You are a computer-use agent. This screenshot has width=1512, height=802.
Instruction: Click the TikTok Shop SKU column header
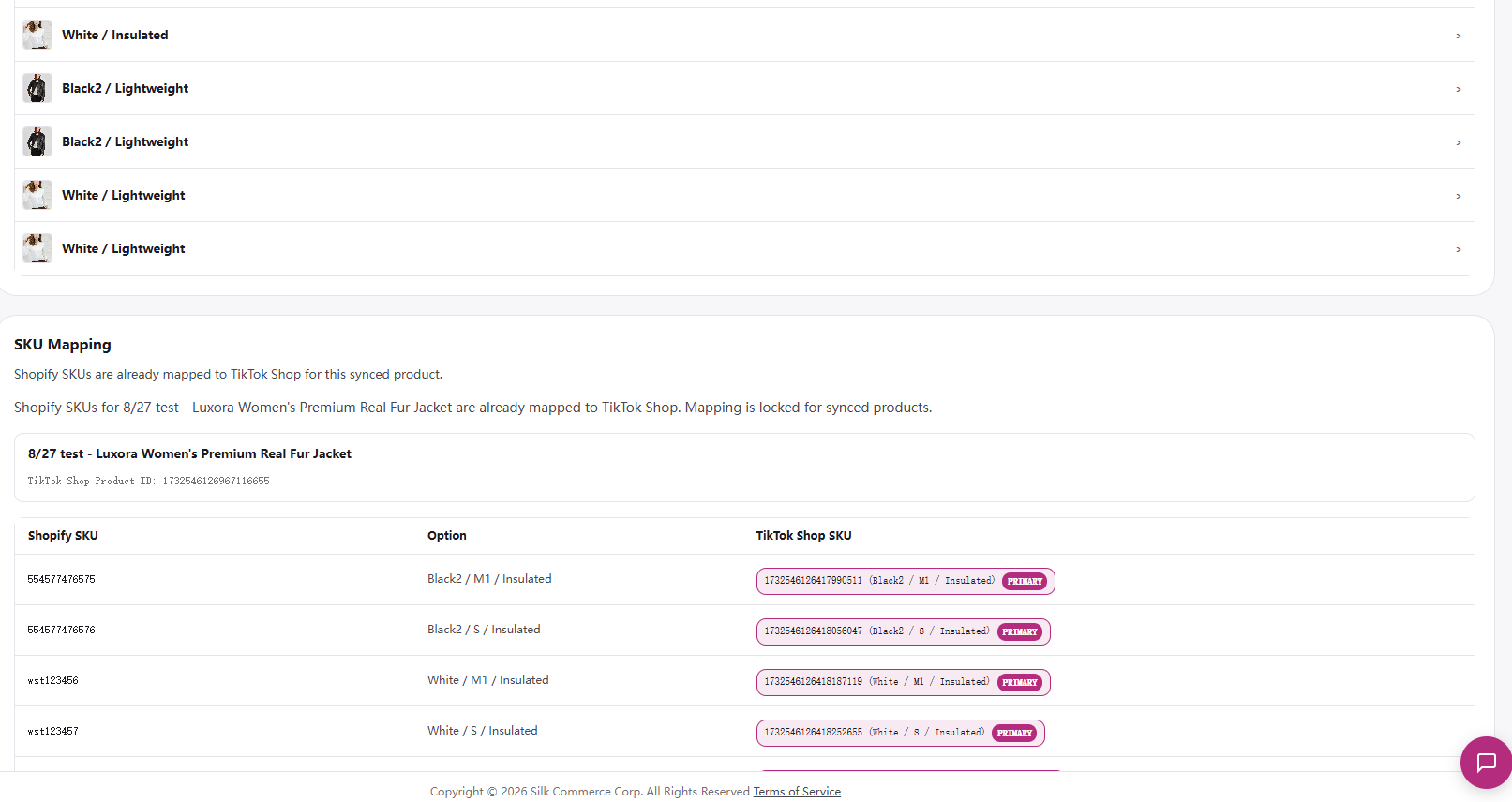tap(803, 536)
